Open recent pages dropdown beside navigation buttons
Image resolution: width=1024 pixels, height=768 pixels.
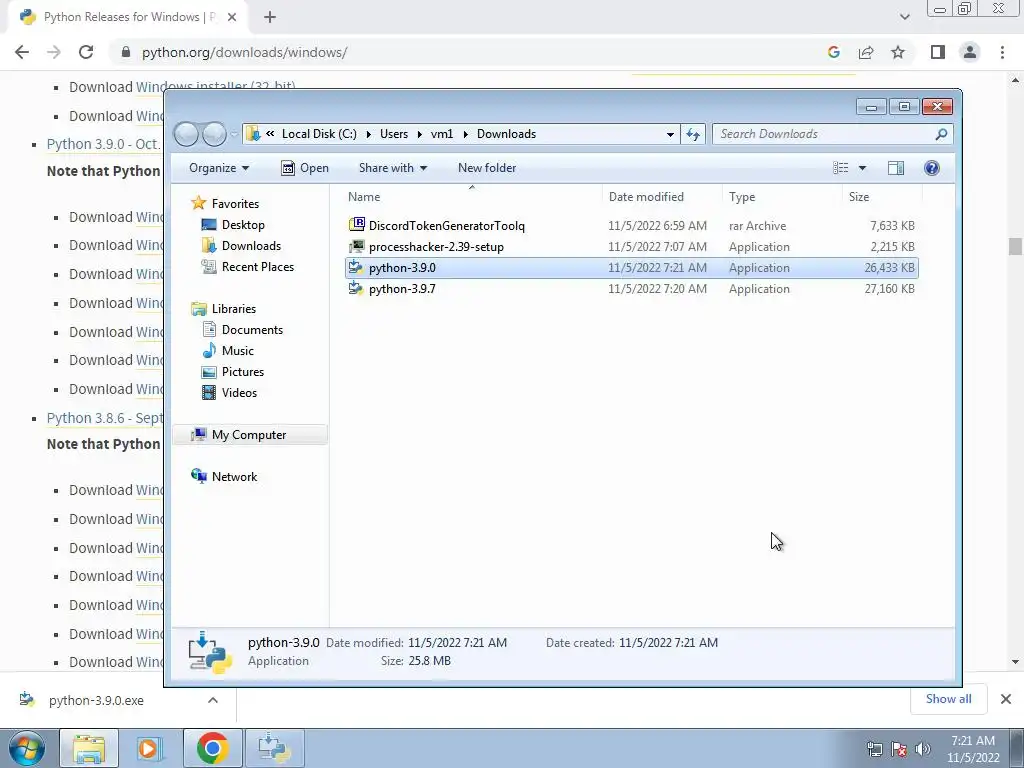click(234, 134)
